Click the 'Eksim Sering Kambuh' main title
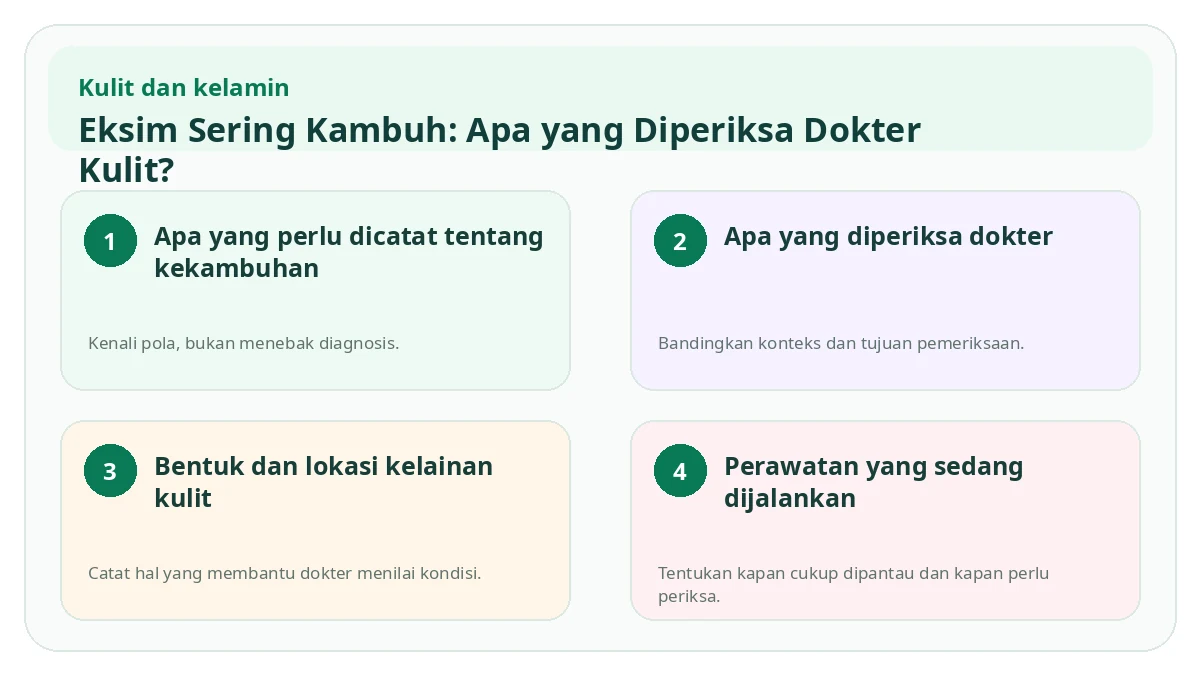This screenshot has height=675, width=1200. click(500, 150)
